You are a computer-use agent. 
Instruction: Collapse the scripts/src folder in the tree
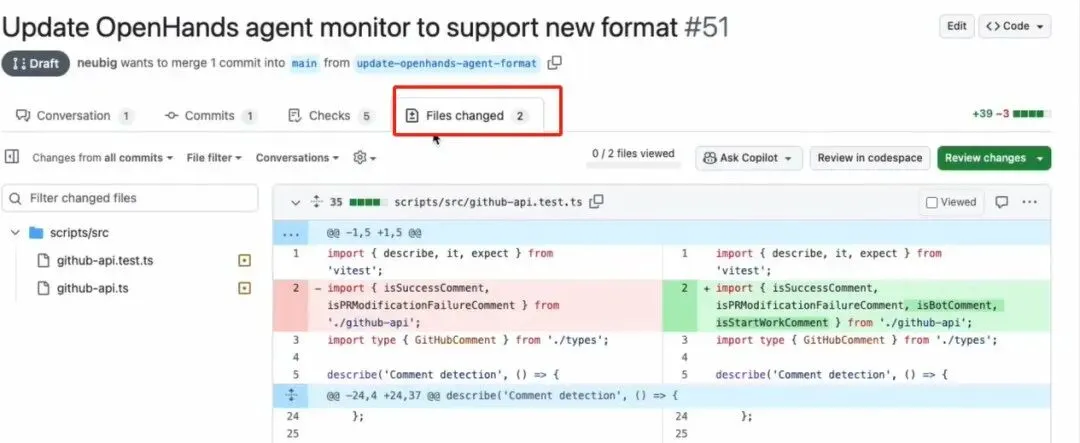click(x=15, y=233)
